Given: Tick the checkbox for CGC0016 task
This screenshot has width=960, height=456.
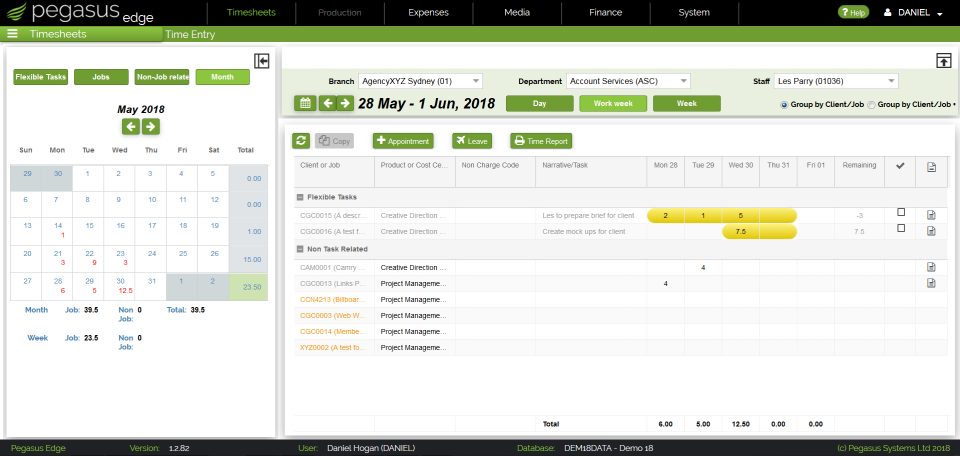Looking at the screenshot, I should pyautogui.click(x=901, y=228).
